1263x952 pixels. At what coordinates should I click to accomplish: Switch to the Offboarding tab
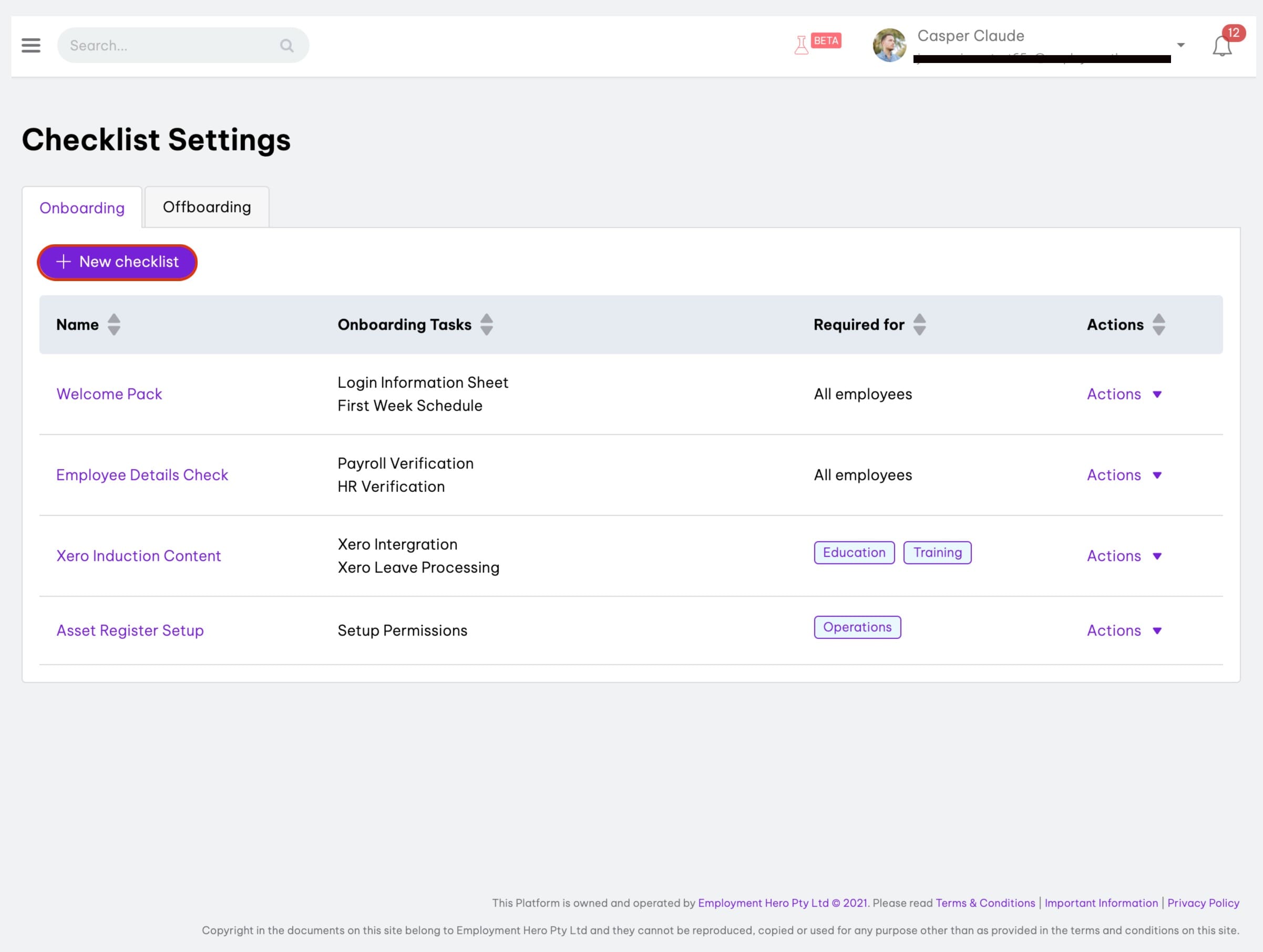click(x=207, y=207)
